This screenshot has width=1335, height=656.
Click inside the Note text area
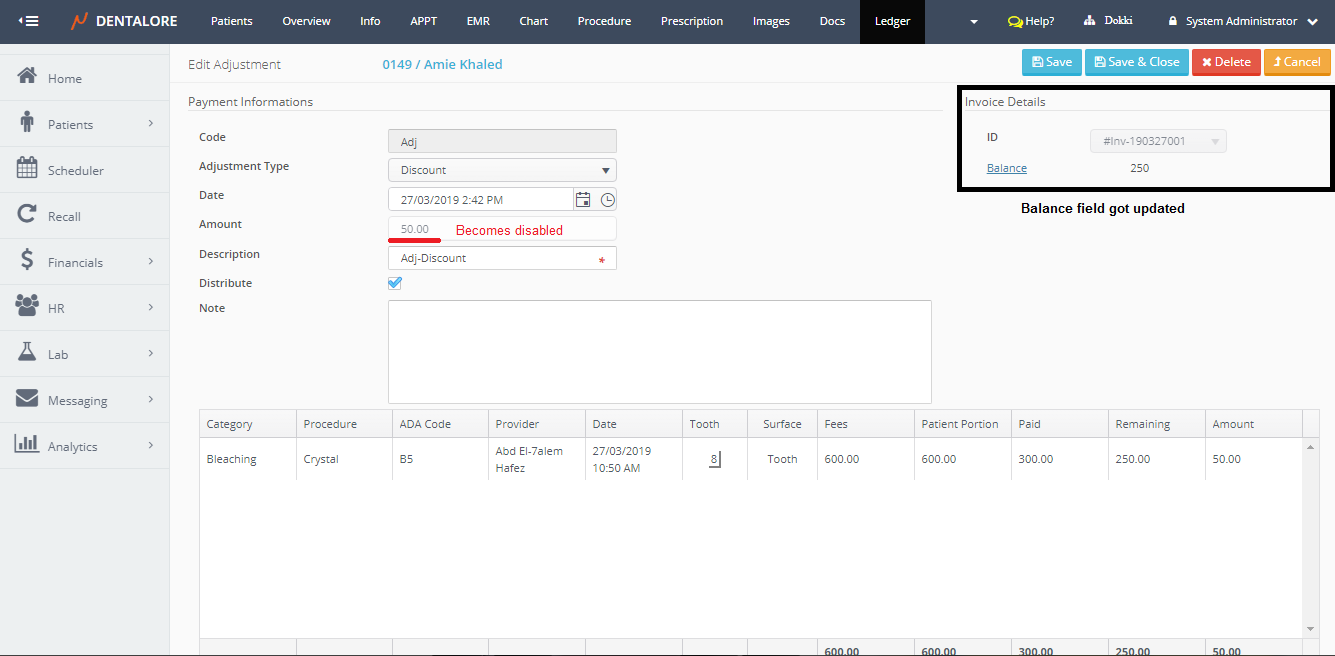tap(659, 351)
